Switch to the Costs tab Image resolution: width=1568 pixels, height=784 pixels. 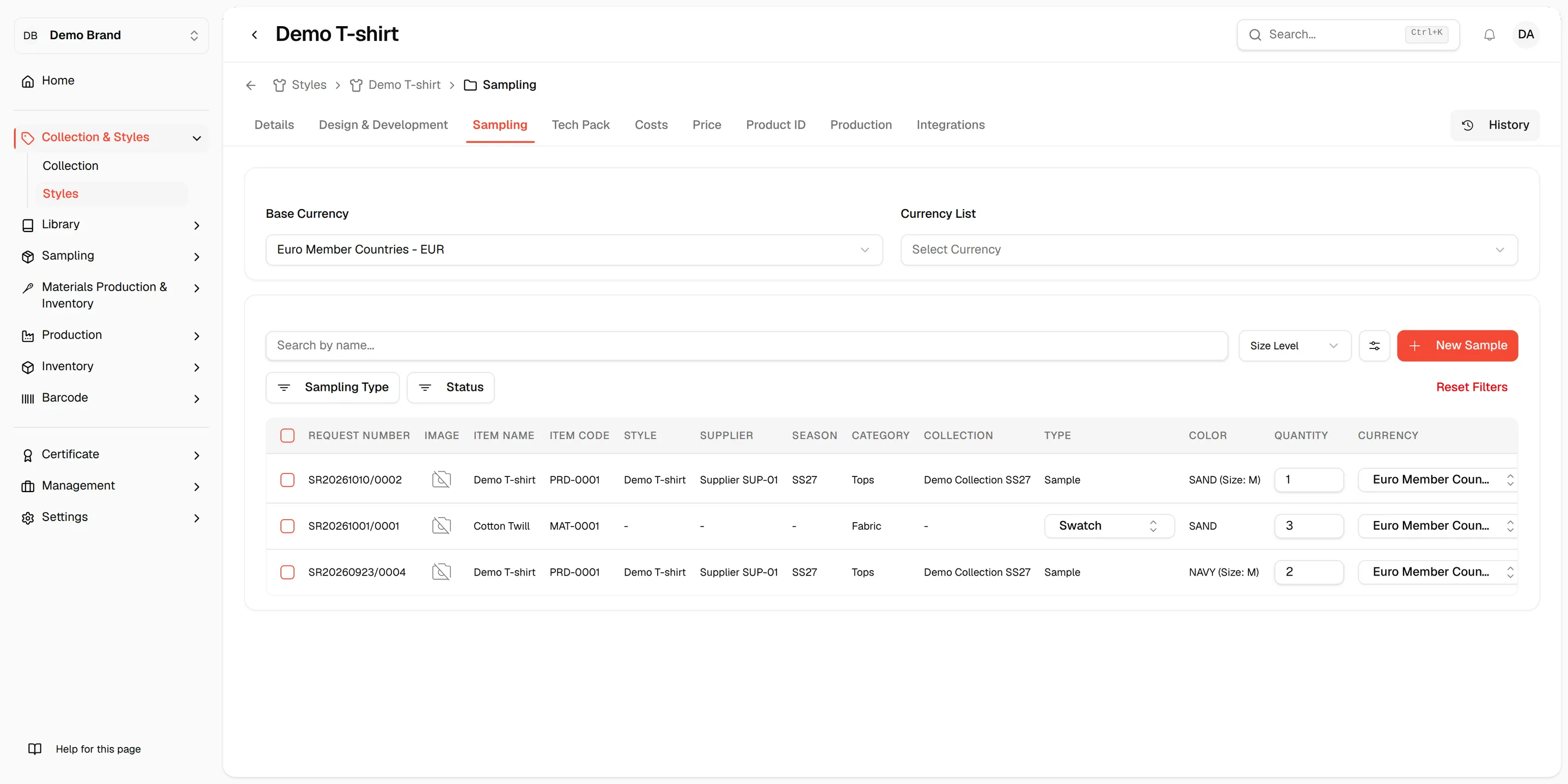point(651,125)
